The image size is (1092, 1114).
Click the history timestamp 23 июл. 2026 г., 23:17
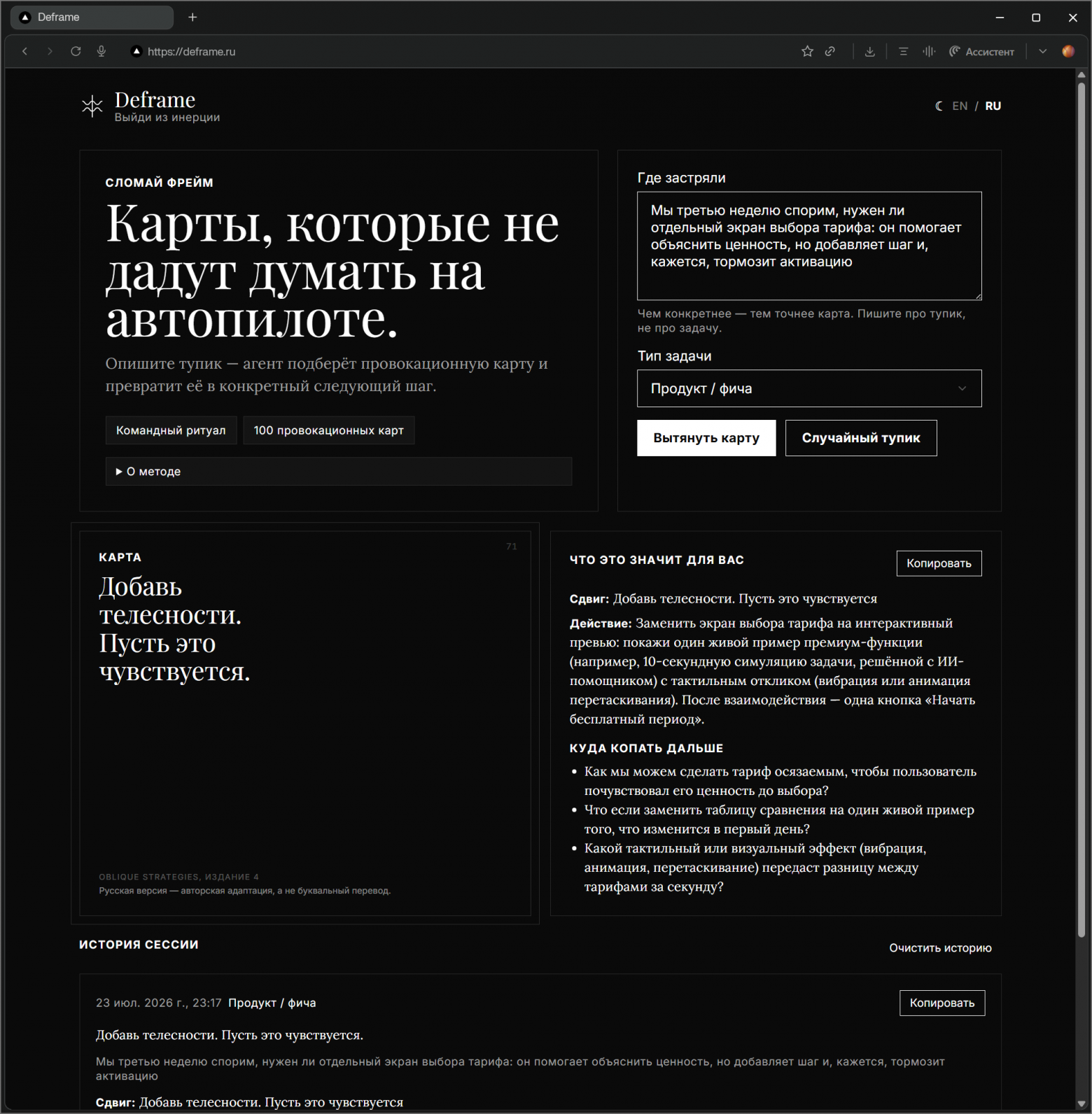pos(159,1003)
